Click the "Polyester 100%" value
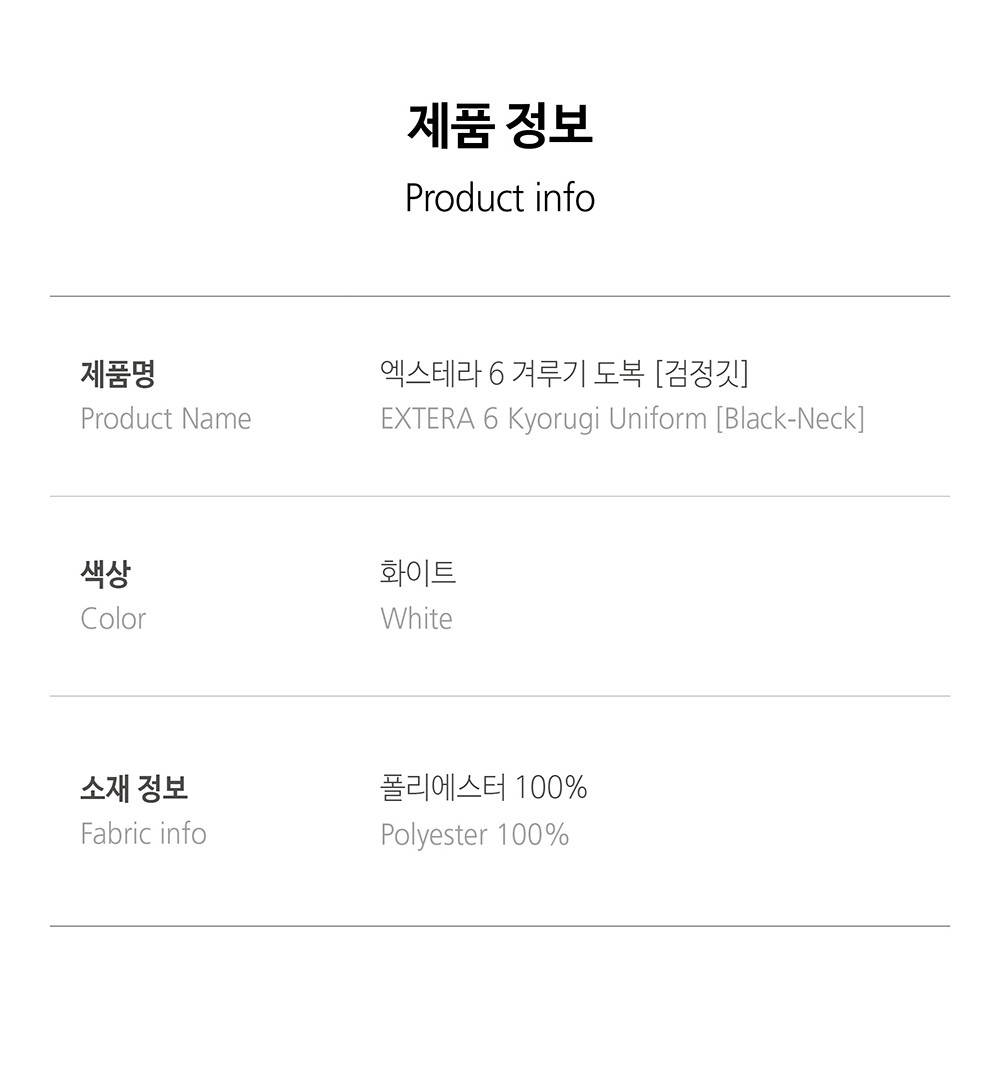This screenshot has height=1086, width=1000. tap(475, 835)
